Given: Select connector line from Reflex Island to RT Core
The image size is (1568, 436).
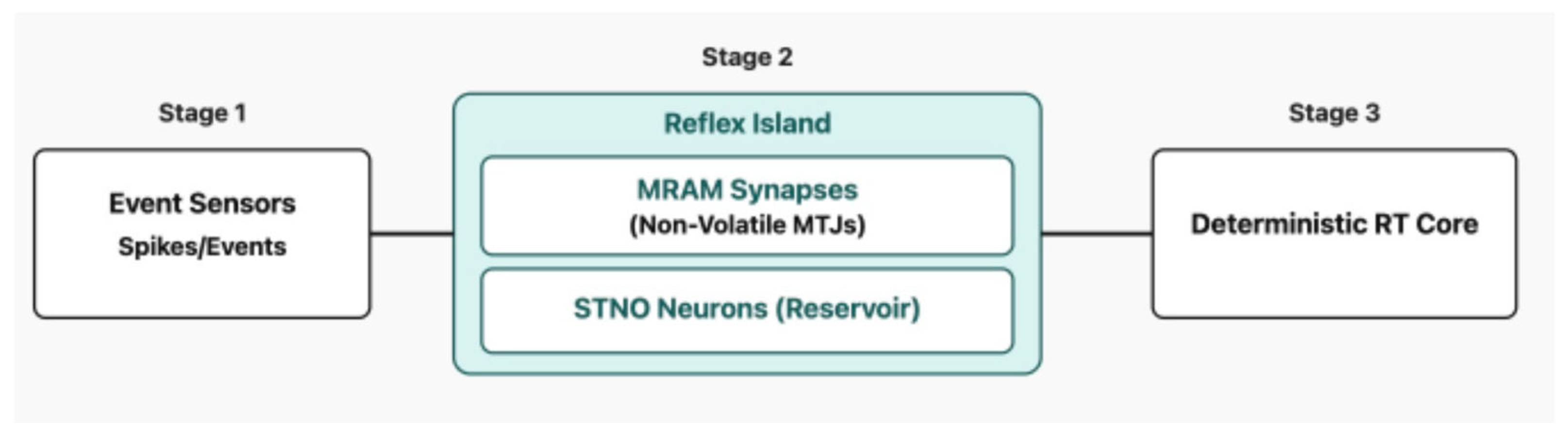Looking at the screenshot, I should 1097,233.
